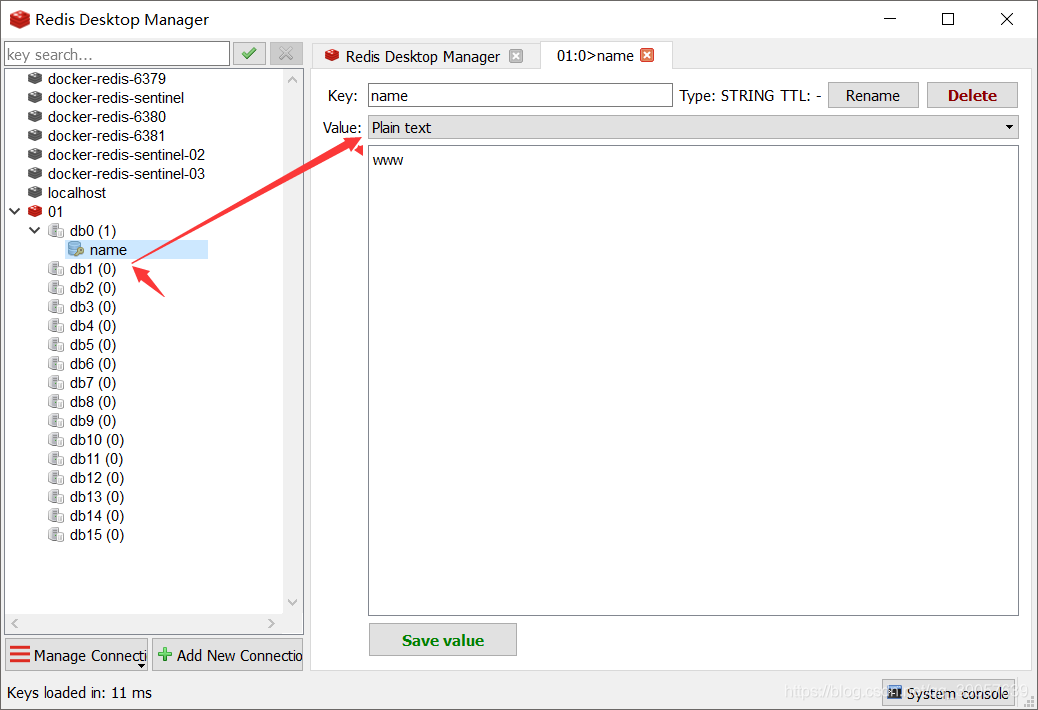This screenshot has height=710, width=1038.
Task: Collapse the 01 connection tree
Action: coord(15,212)
